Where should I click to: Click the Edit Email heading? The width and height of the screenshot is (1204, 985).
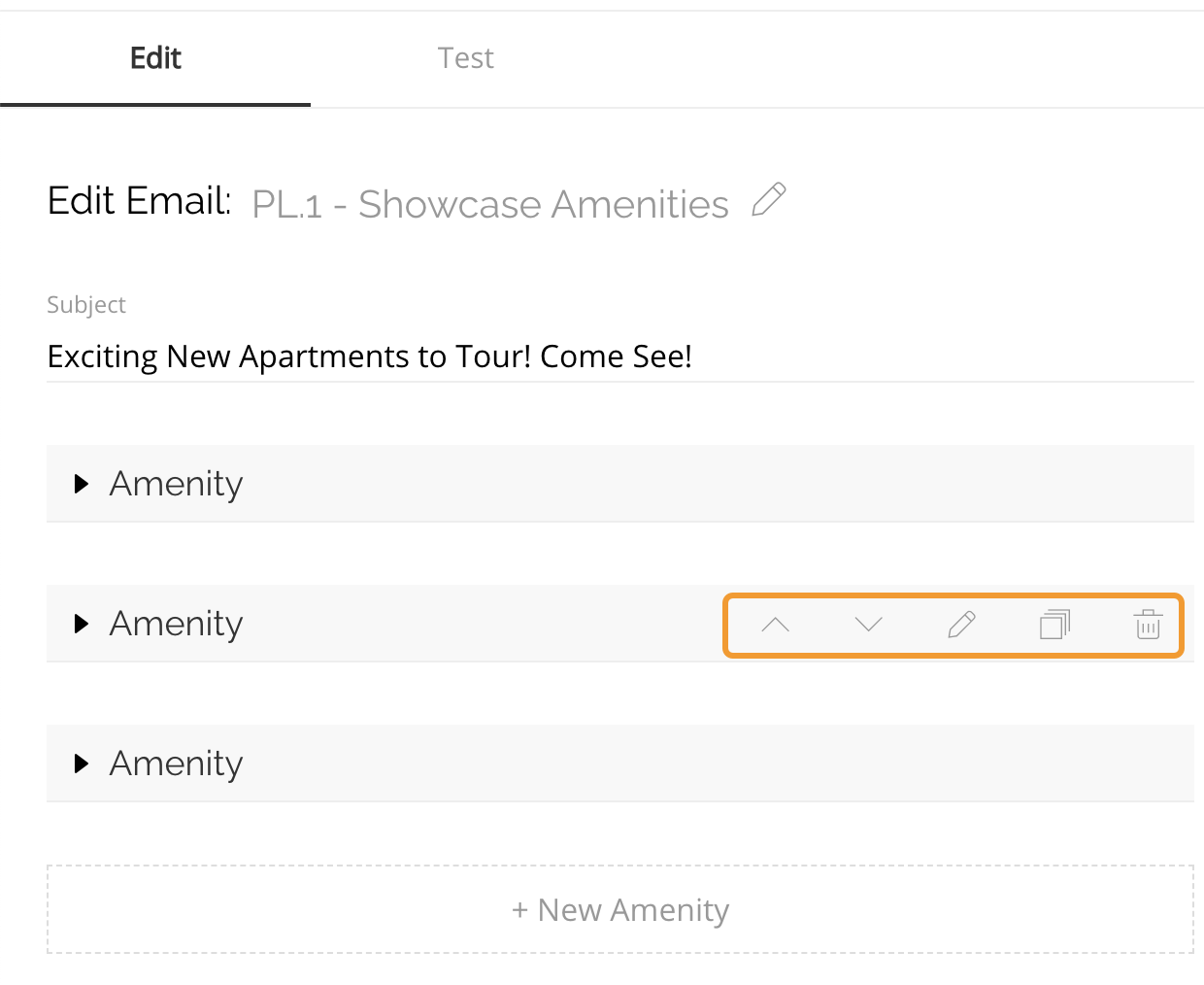139,201
